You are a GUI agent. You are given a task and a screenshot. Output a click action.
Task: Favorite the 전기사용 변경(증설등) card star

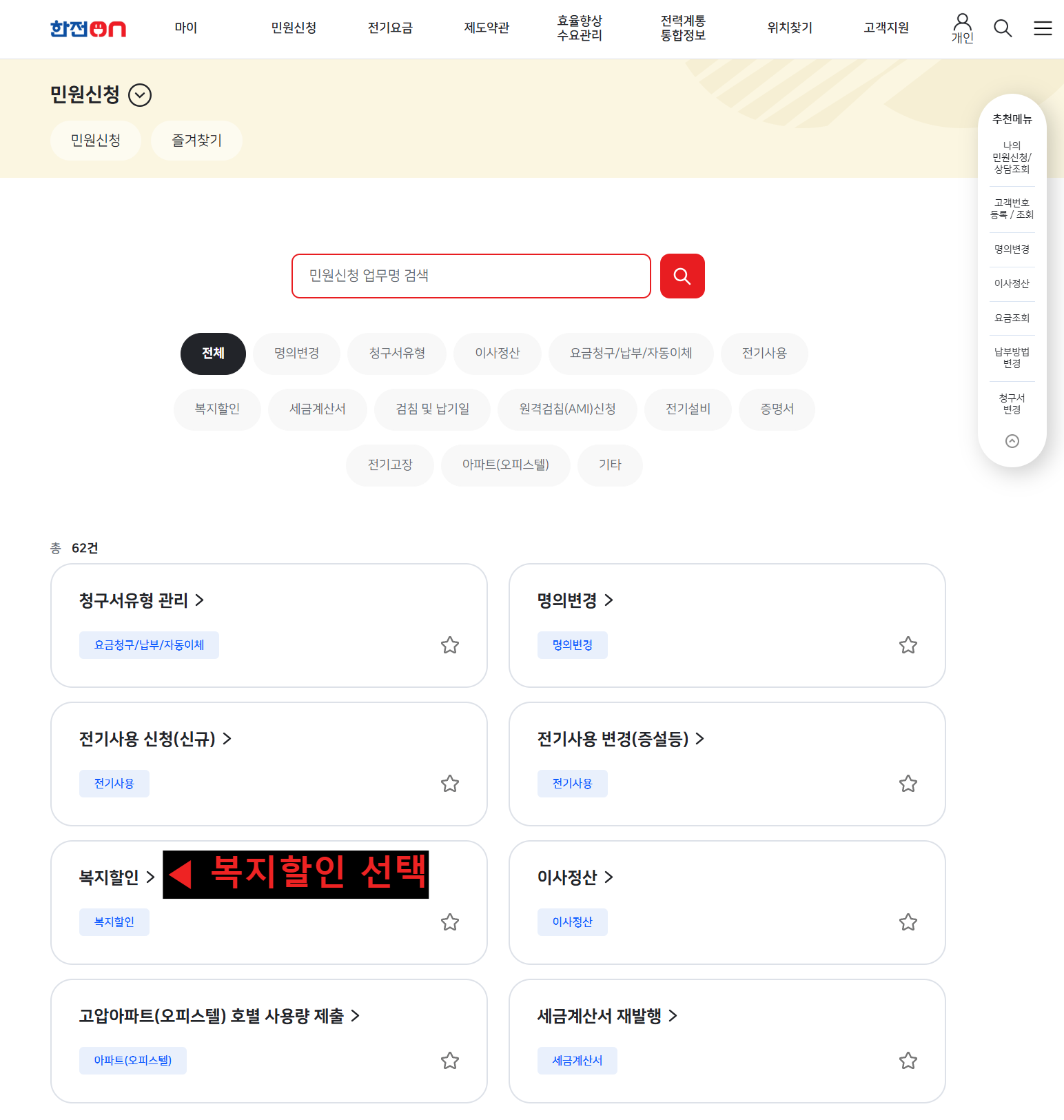coord(908,784)
